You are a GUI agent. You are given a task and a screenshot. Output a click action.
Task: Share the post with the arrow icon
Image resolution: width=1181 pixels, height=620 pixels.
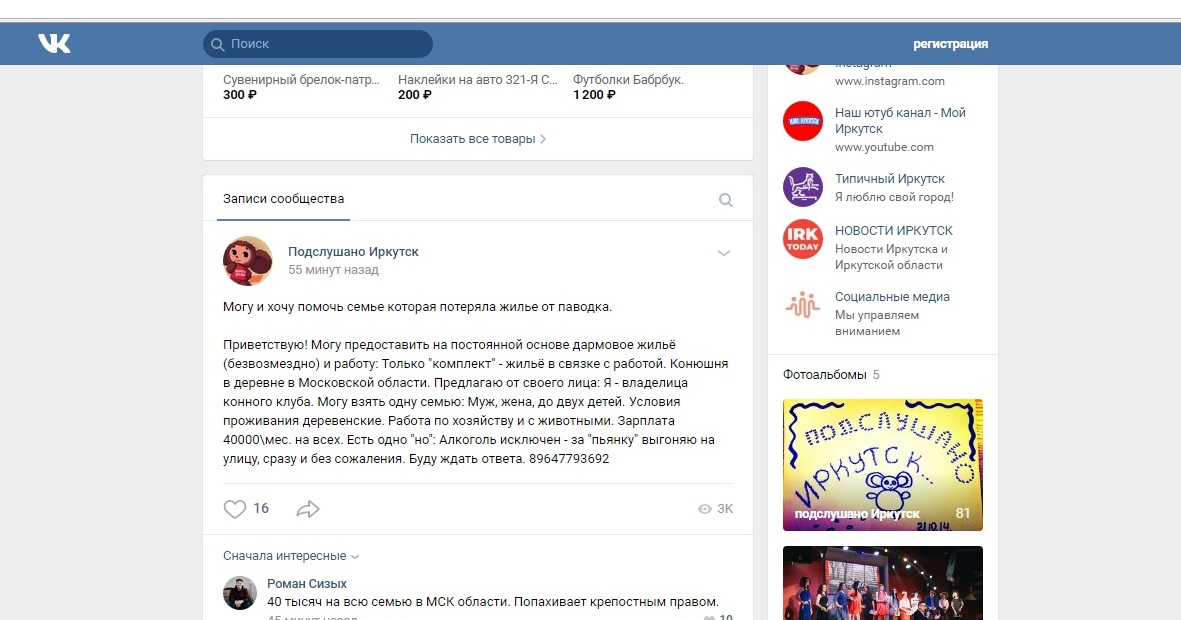308,509
